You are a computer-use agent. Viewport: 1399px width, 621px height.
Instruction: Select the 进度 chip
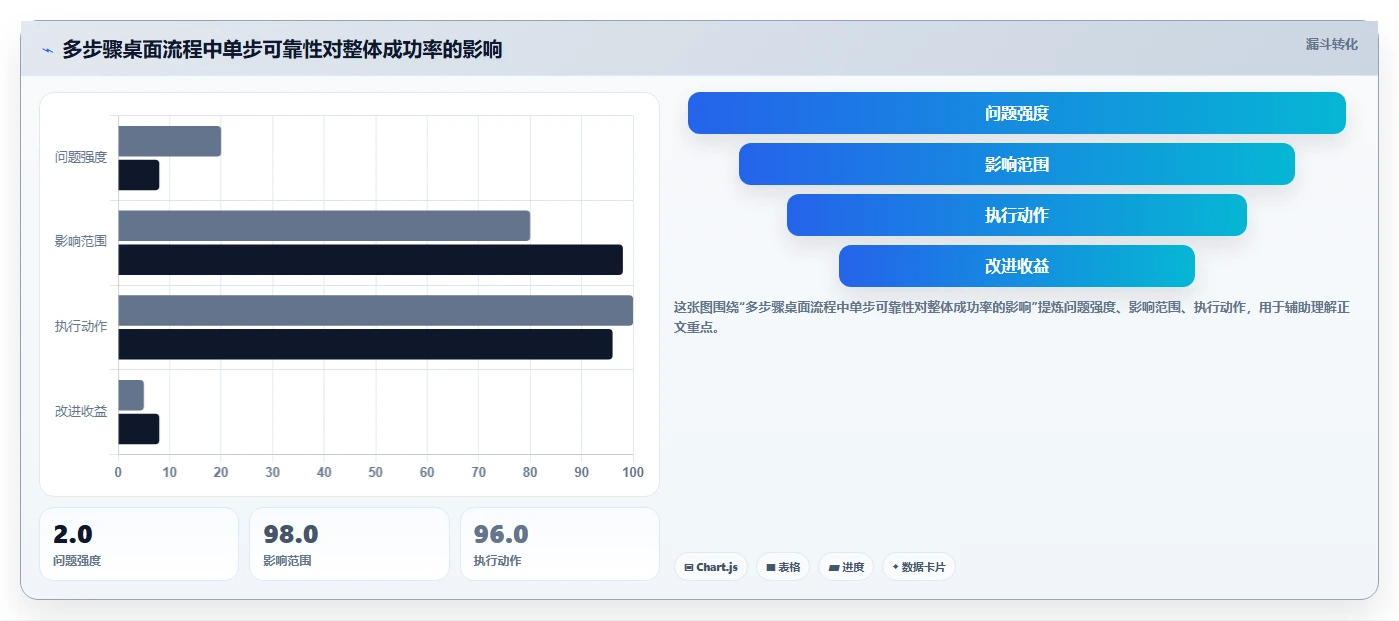[846, 567]
